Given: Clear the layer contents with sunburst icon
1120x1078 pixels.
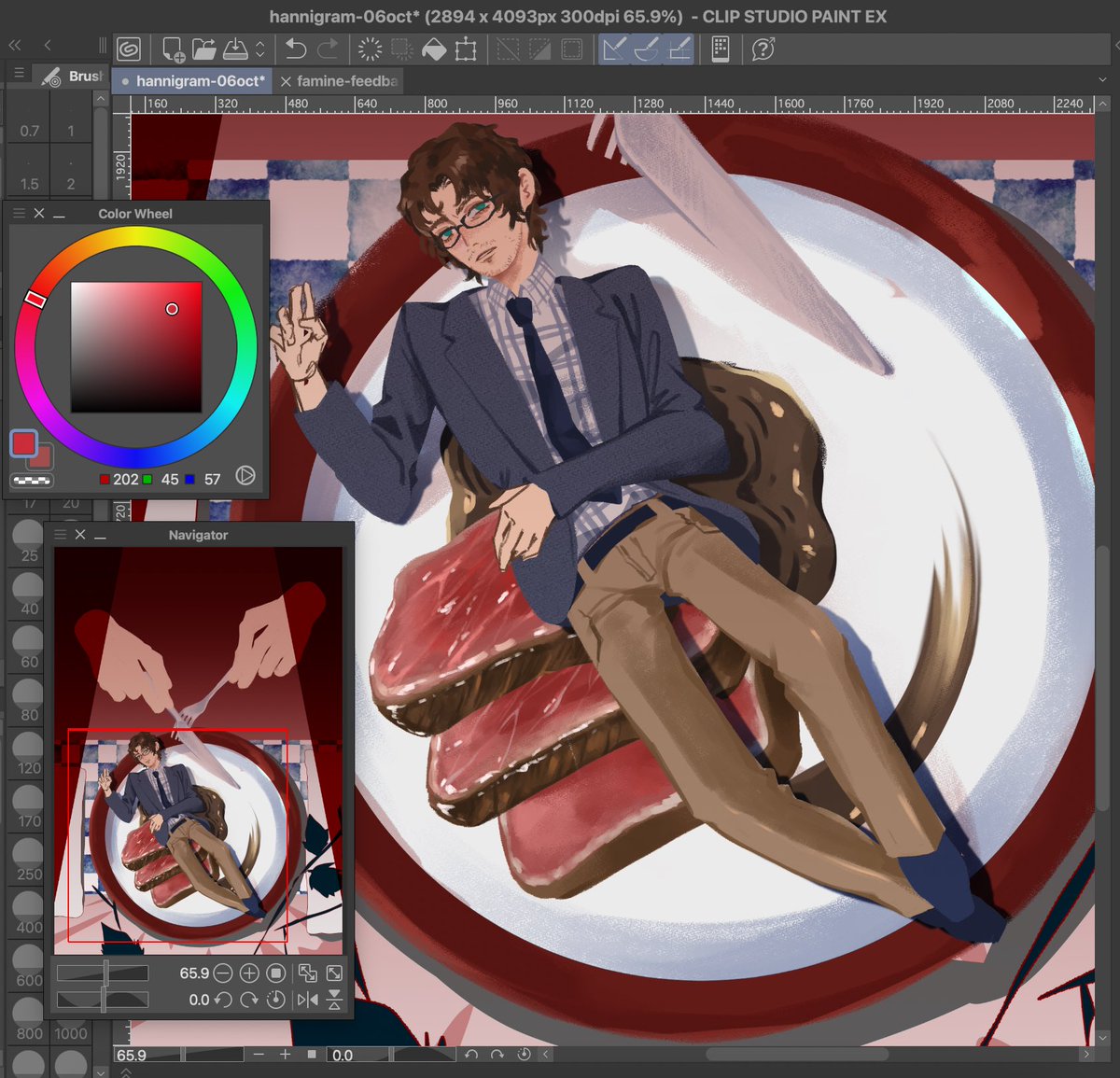Looking at the screenshot, I should pyautogui.click(x=371, y=49).
